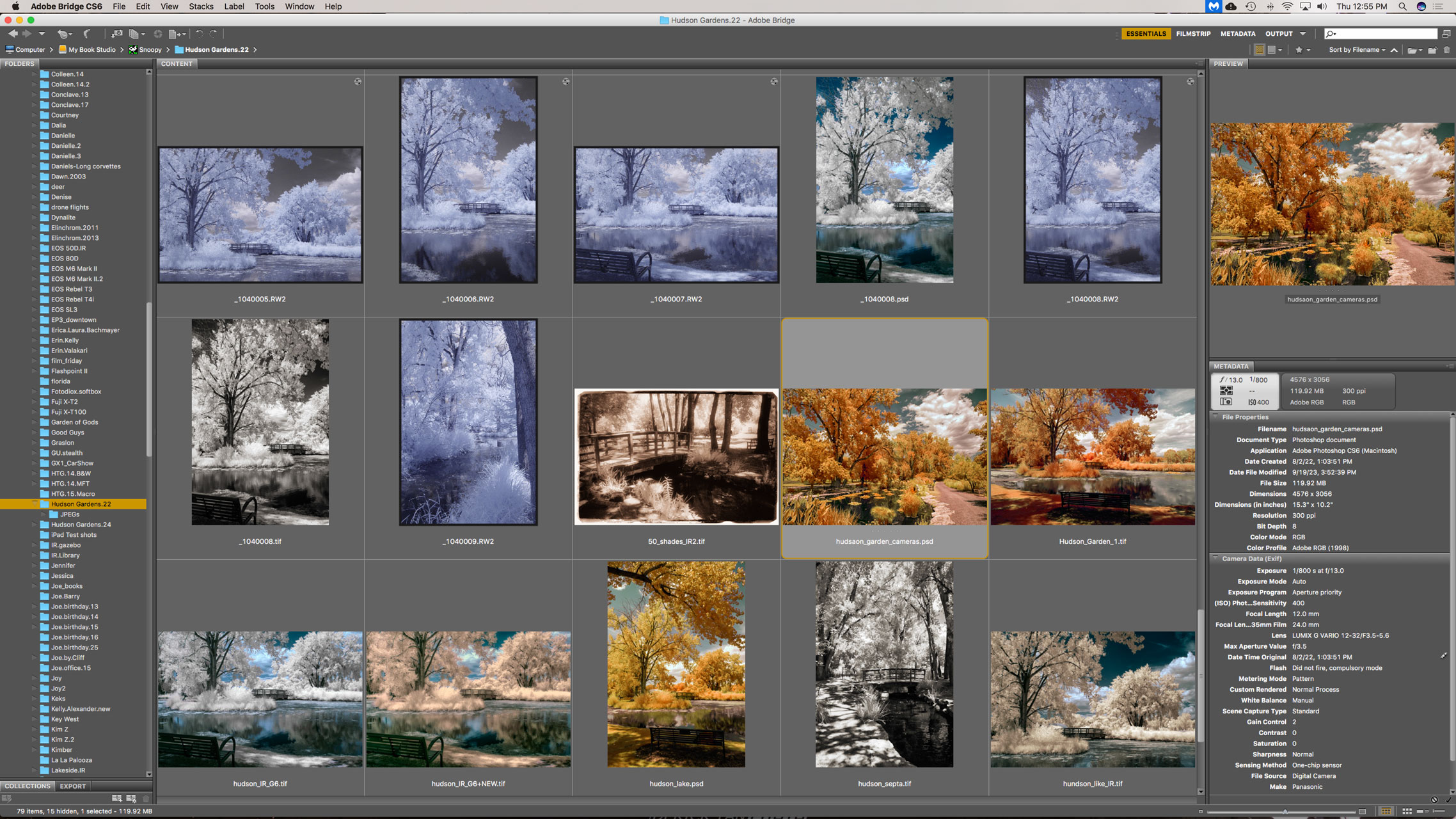Viewport: 1456px width, 819px height.
Task: Open the Stacks menu
Action: 201,6
